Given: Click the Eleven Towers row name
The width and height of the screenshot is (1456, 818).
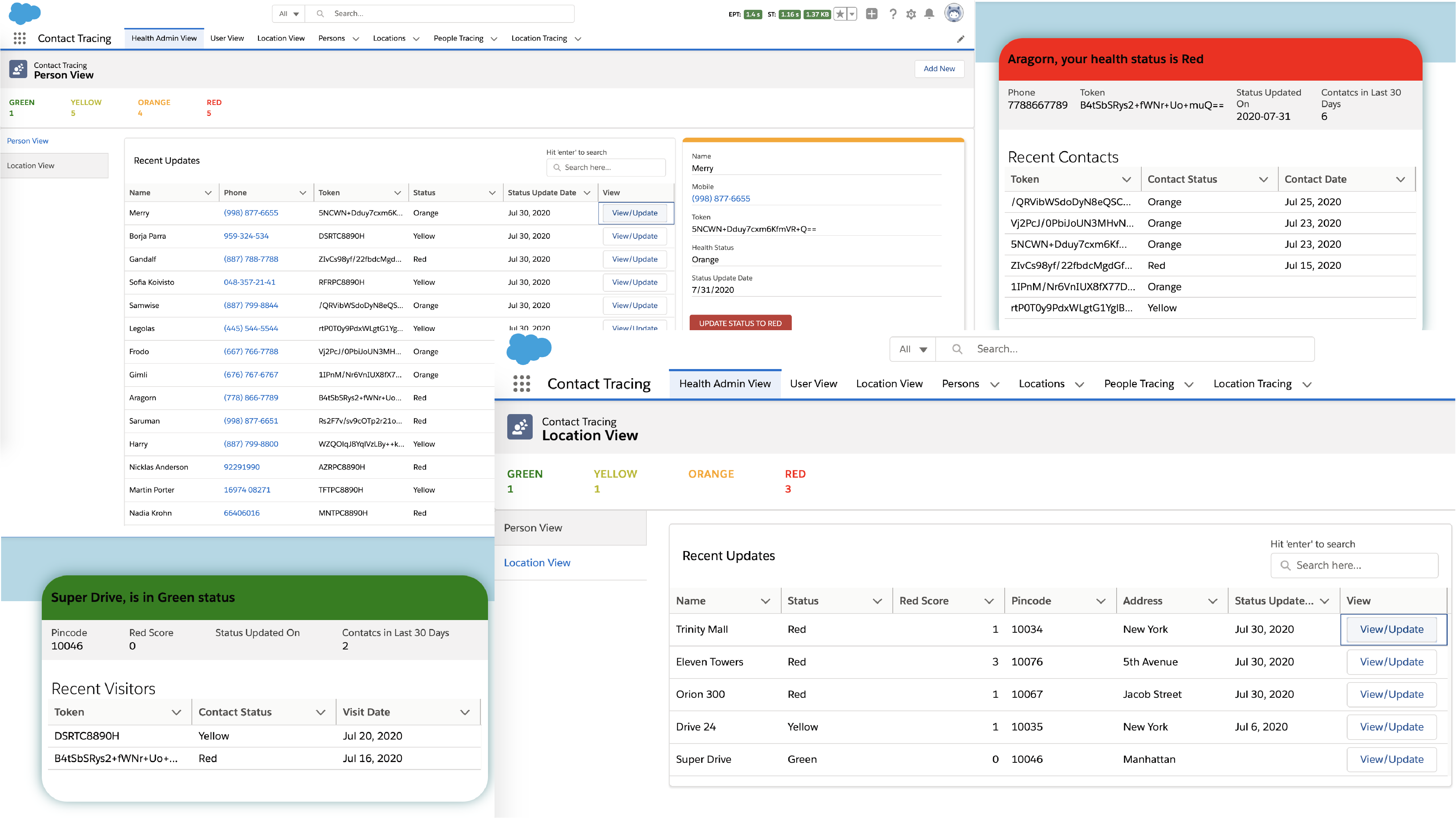Looking at the screenshot, I should 709,662.
